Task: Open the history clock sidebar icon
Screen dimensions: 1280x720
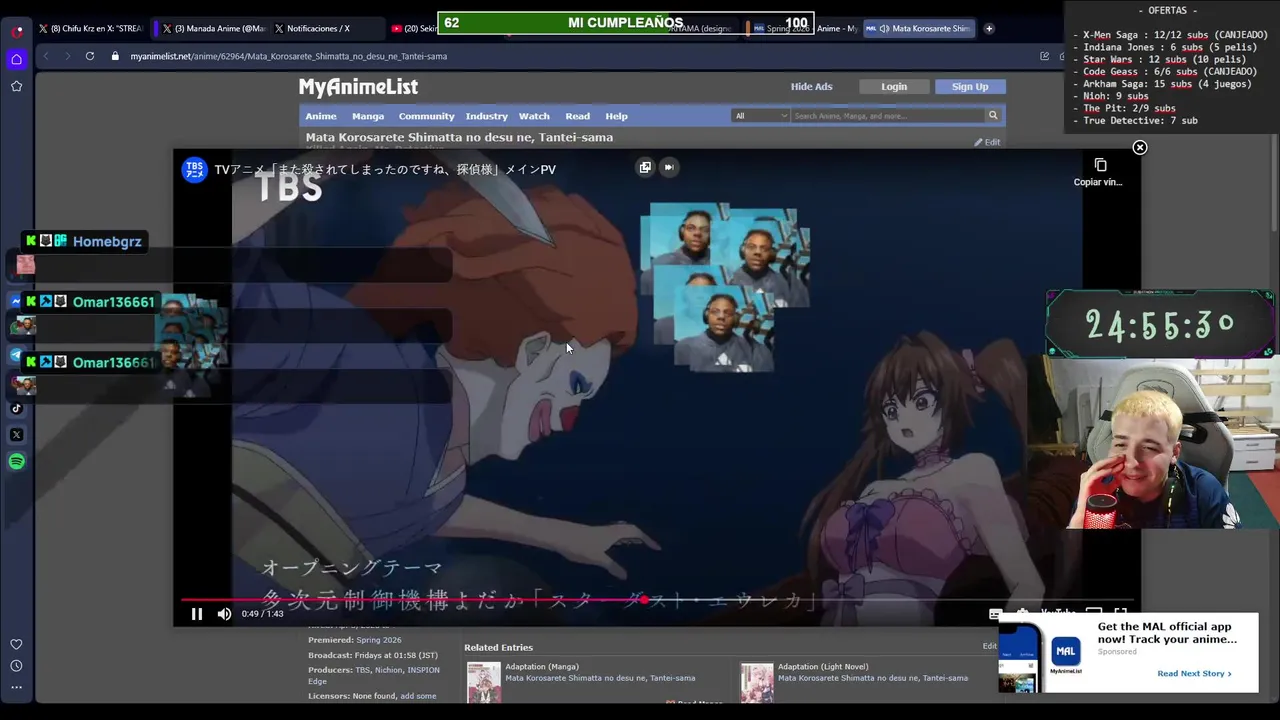Action: (x=17, y=666)
